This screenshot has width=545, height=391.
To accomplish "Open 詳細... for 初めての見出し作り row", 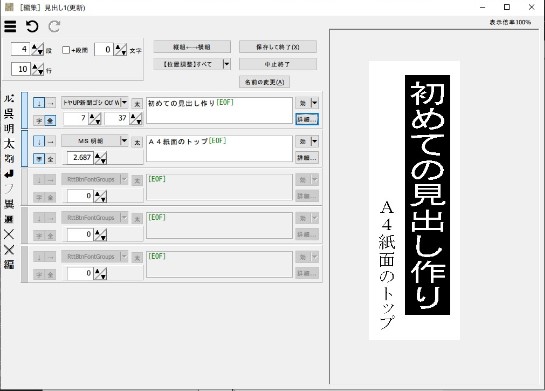I will pos(307,119).
